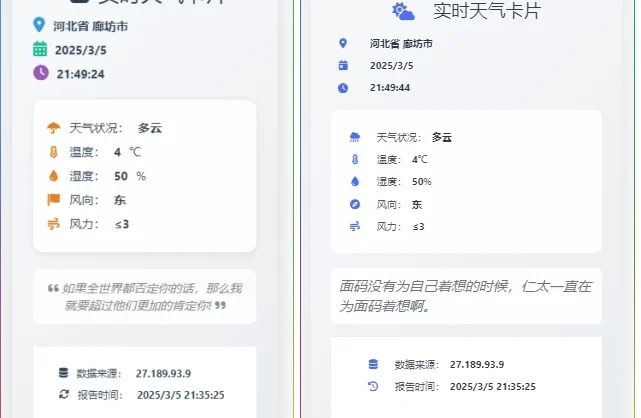
Task: Click the right card title 实时天气卡片
Action: pos(487,11)
